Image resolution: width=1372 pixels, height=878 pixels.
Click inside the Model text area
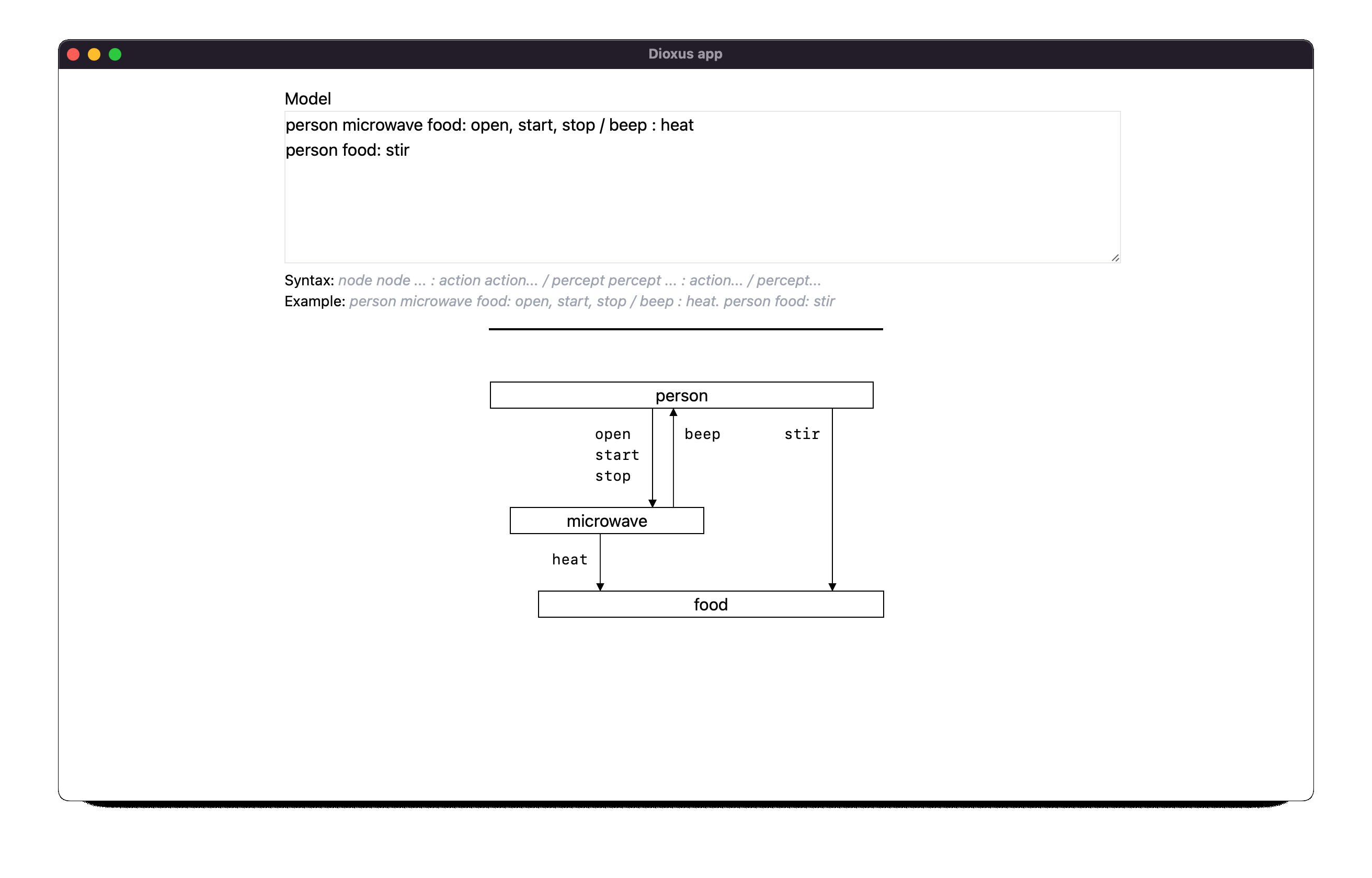pos(701,200)
